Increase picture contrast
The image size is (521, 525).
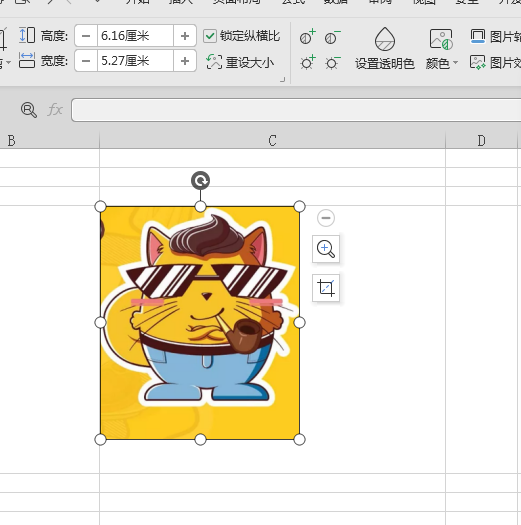click(307, 37)
